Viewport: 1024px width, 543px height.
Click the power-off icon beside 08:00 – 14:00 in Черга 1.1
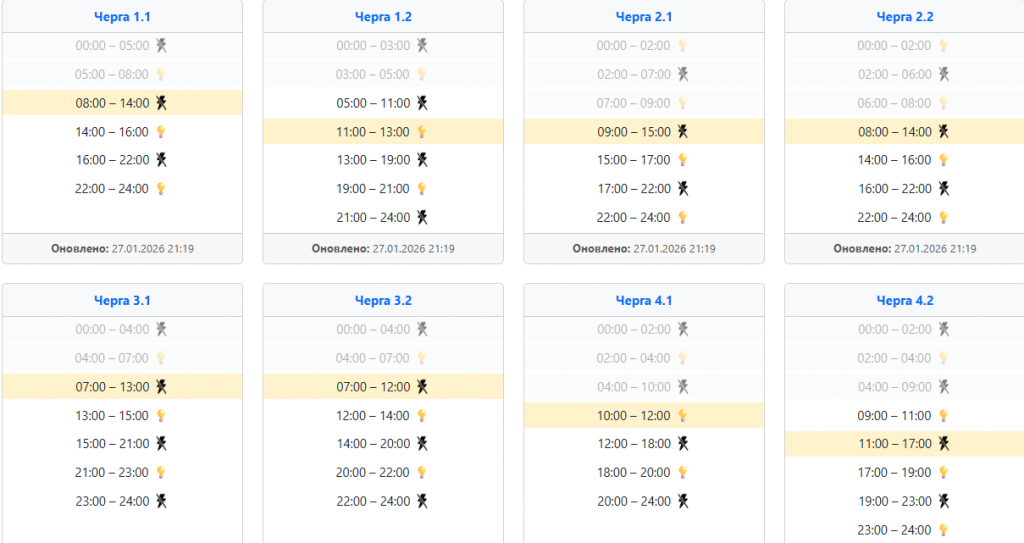point(160,102)
